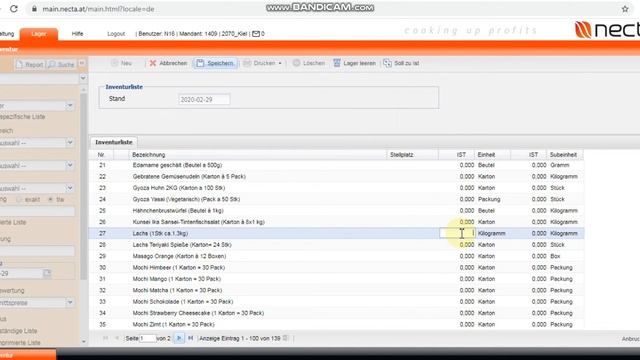Go to next page arrow
640x360 pixels.
[179, 338]
